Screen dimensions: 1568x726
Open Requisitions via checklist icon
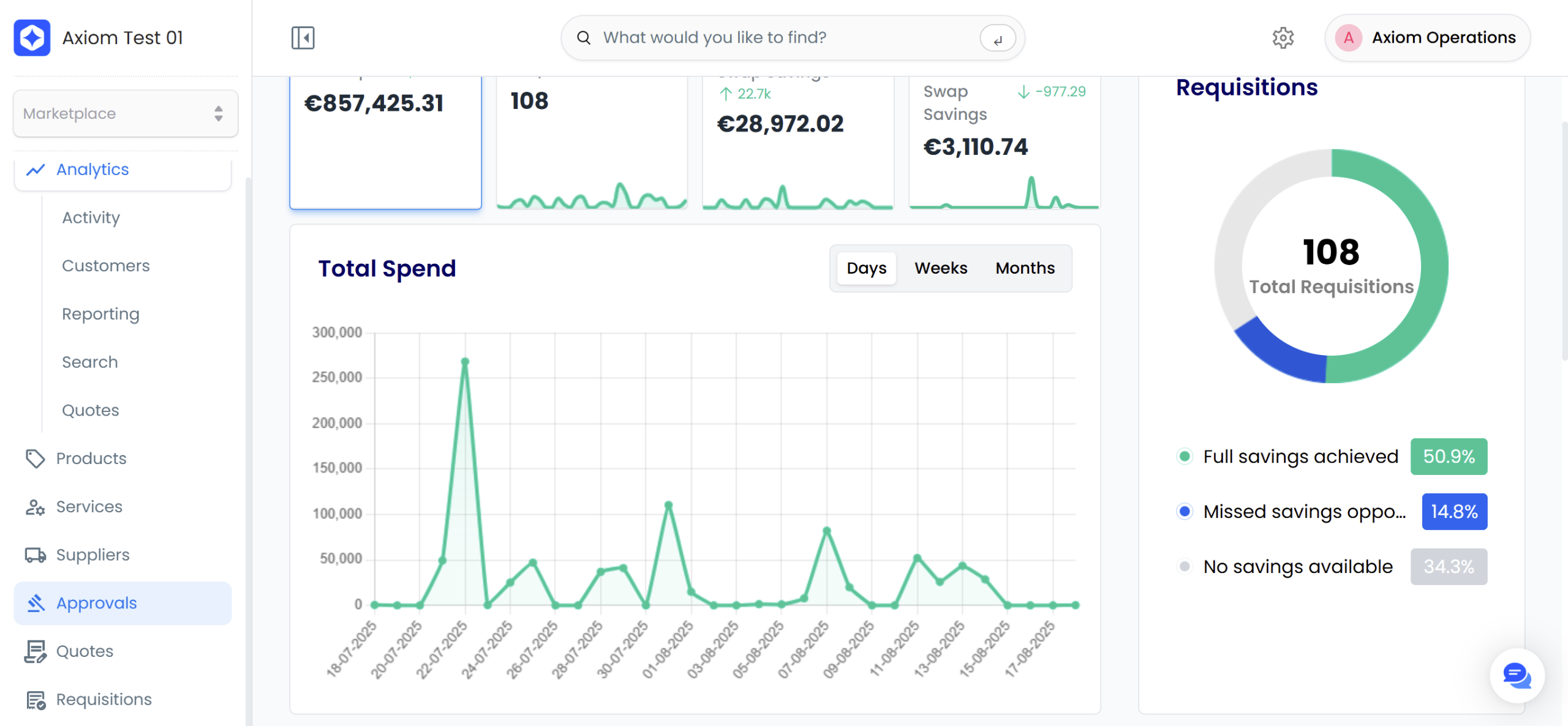(x=35, y=700)
